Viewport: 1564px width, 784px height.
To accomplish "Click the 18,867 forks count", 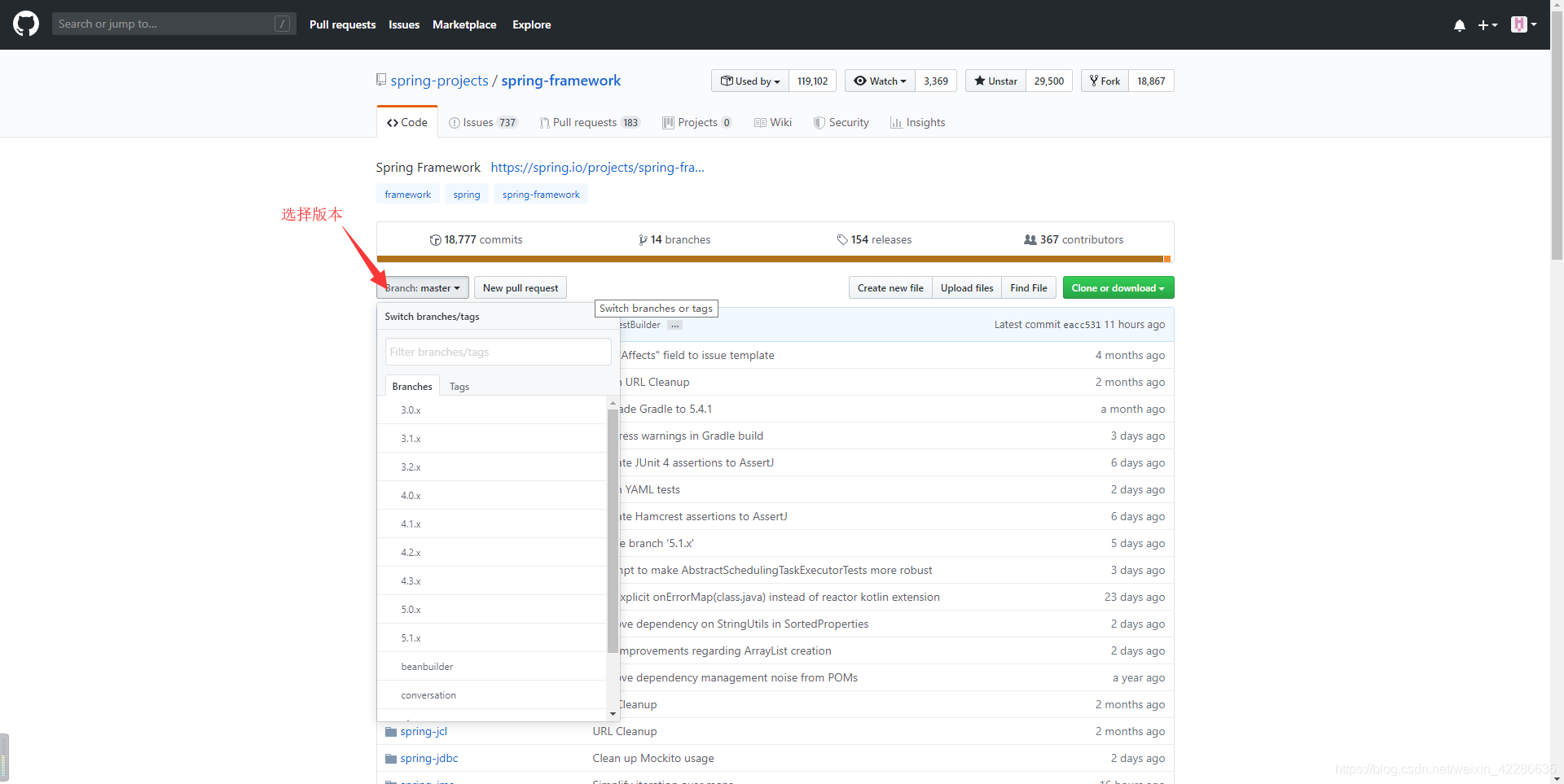I will point(1151,81).
